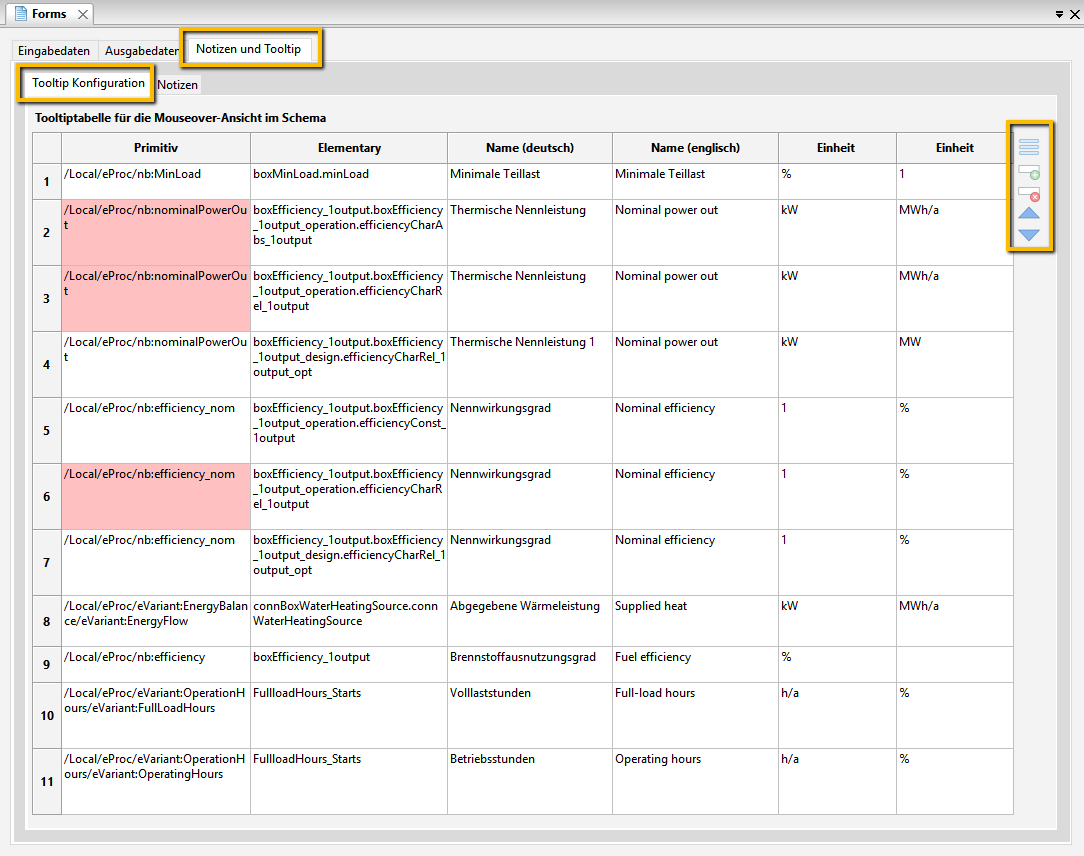Switch to the Eingabedaten tab
1084x856 pixels.
[x=54, y=50]
